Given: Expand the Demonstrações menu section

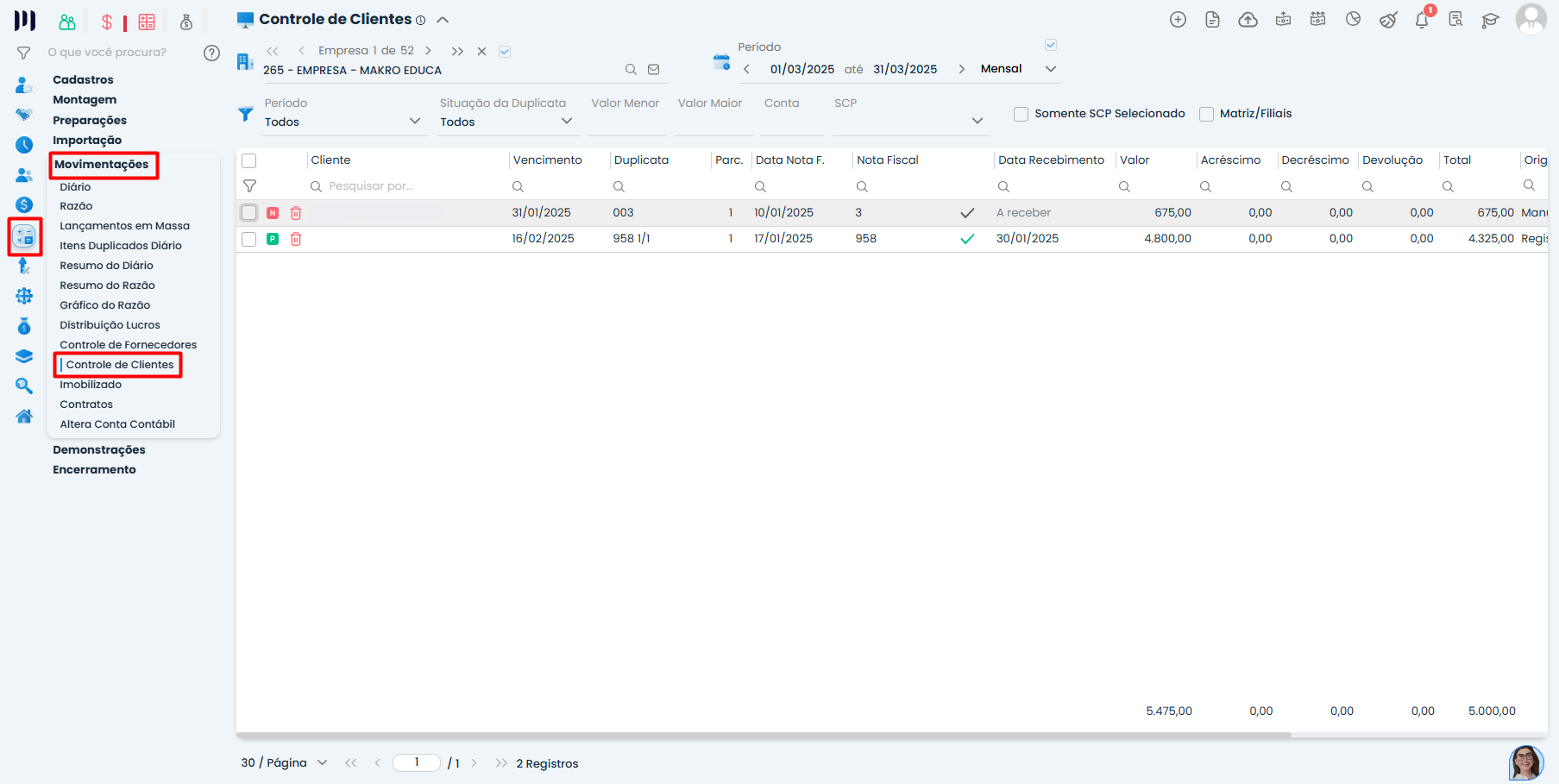Looking at the screenshot, I should tap(99, 450).
